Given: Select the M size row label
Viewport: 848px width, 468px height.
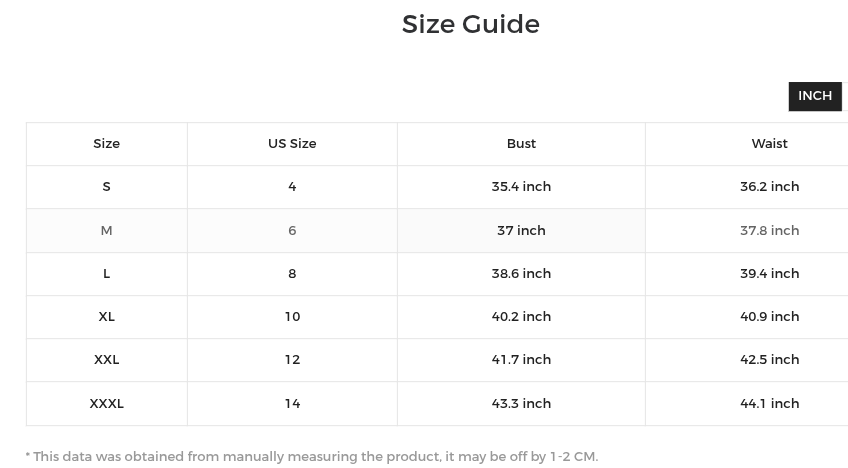Looking at the screenshot, I should (107, 230).
